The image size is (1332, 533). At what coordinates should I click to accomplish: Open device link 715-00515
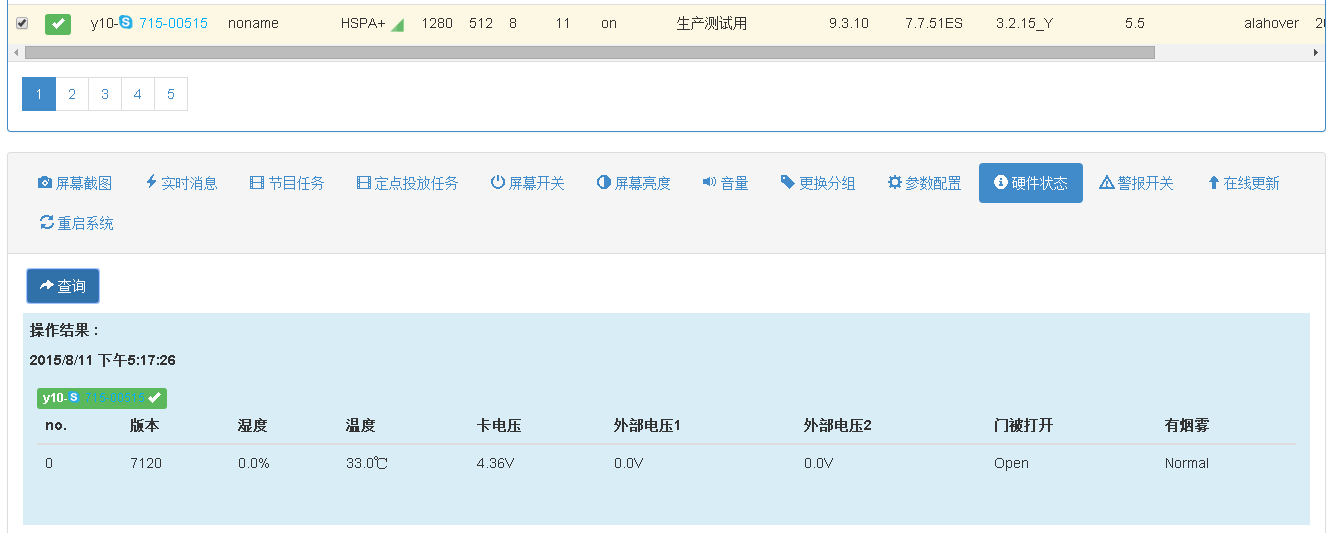pos(173,23)
